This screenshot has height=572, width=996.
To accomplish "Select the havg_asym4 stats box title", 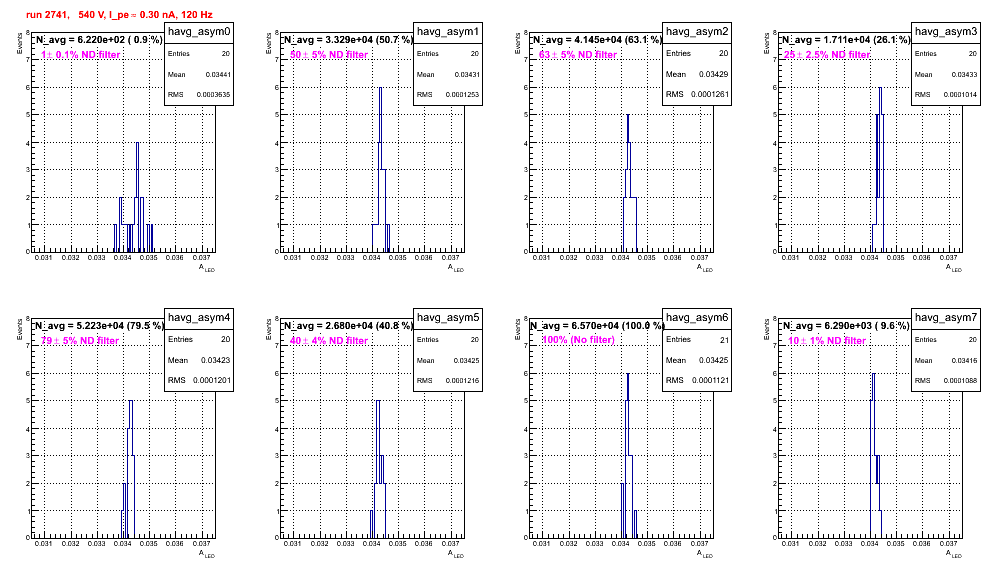I will pos(199,318).
